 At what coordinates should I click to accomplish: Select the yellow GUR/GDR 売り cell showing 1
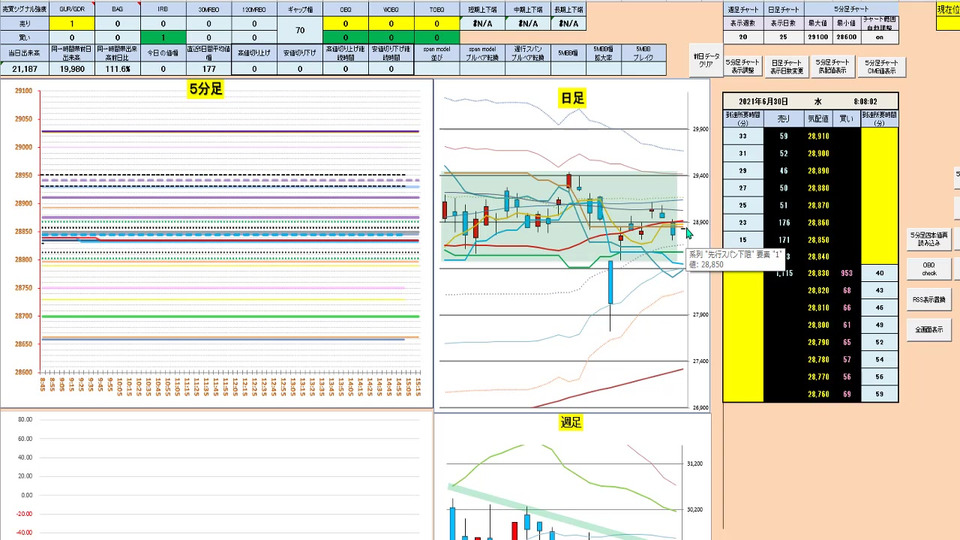pyautogui.click(x=72, y=23)
